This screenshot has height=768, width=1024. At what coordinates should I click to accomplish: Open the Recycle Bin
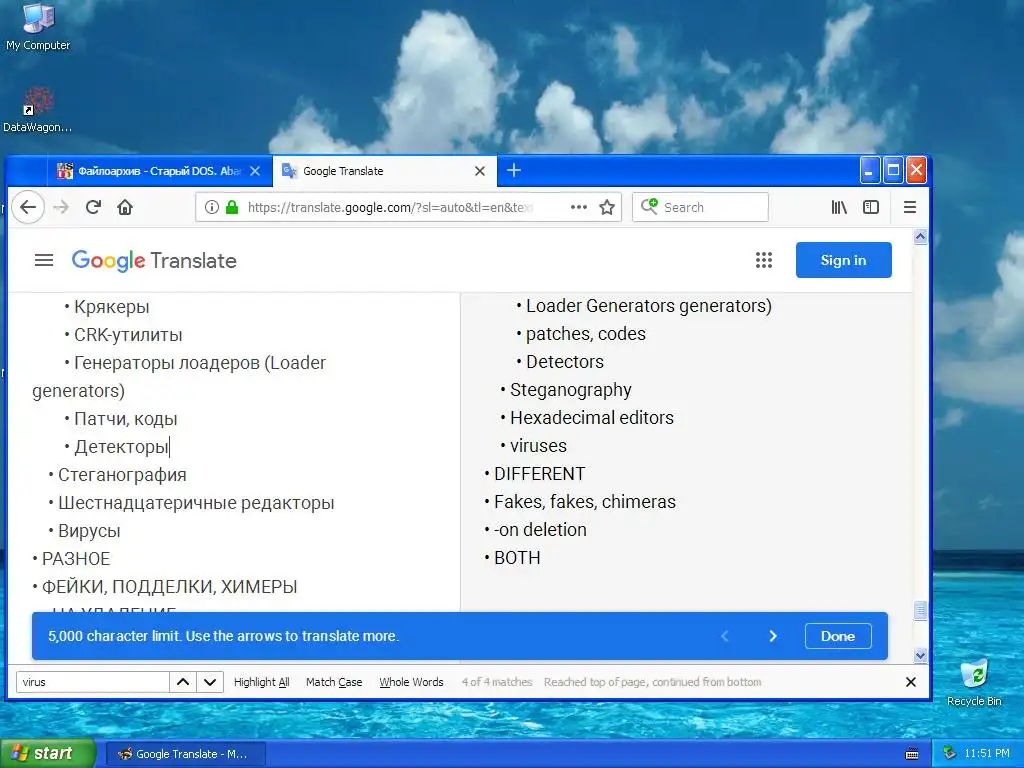974,683
